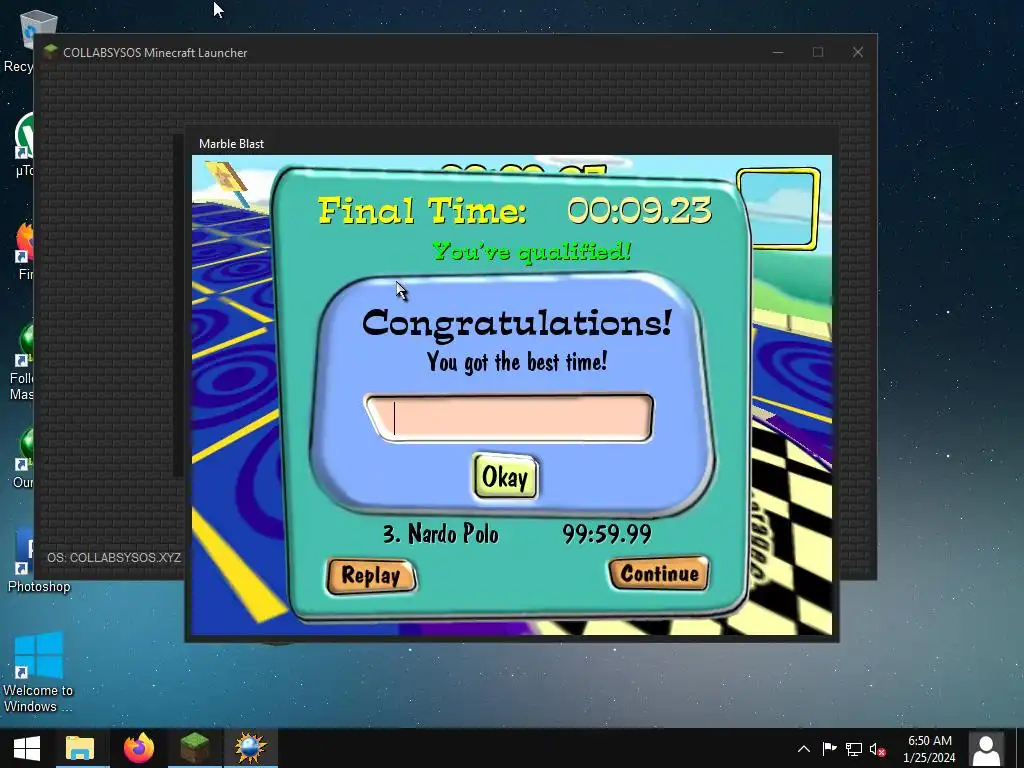Click the Okay button in Congratulations dialog

point(505,477)
